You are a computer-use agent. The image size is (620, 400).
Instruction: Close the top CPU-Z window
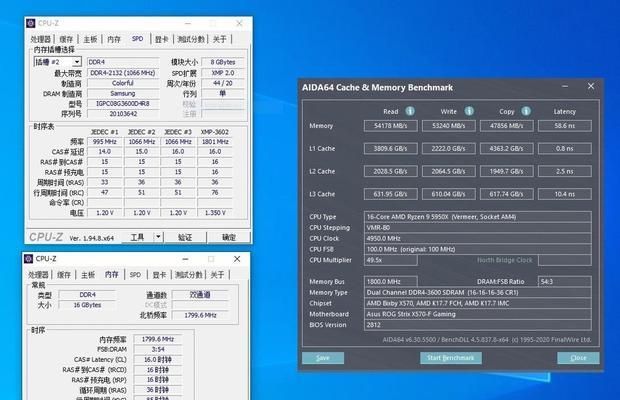(x=239, y=23)
